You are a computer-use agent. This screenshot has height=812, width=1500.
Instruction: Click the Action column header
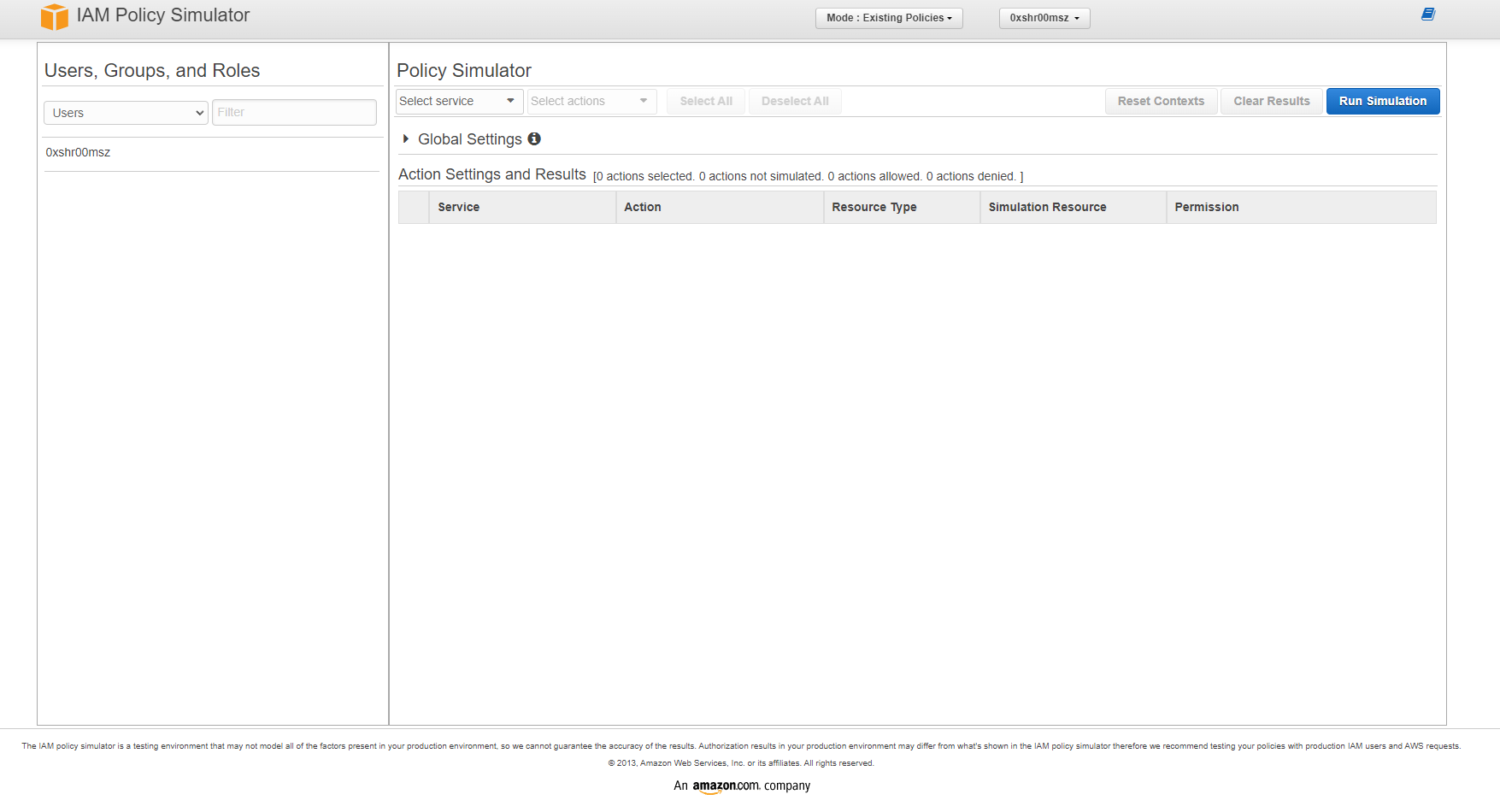(643, 207)
